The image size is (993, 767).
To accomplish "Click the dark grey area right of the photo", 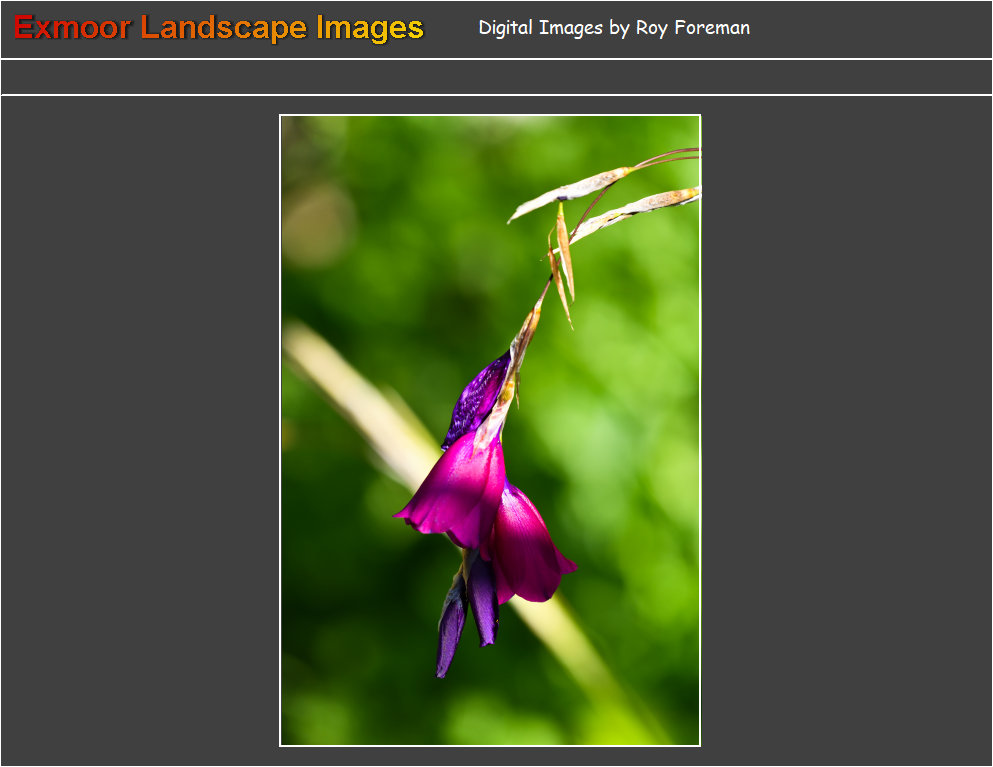I will point(845,430).
